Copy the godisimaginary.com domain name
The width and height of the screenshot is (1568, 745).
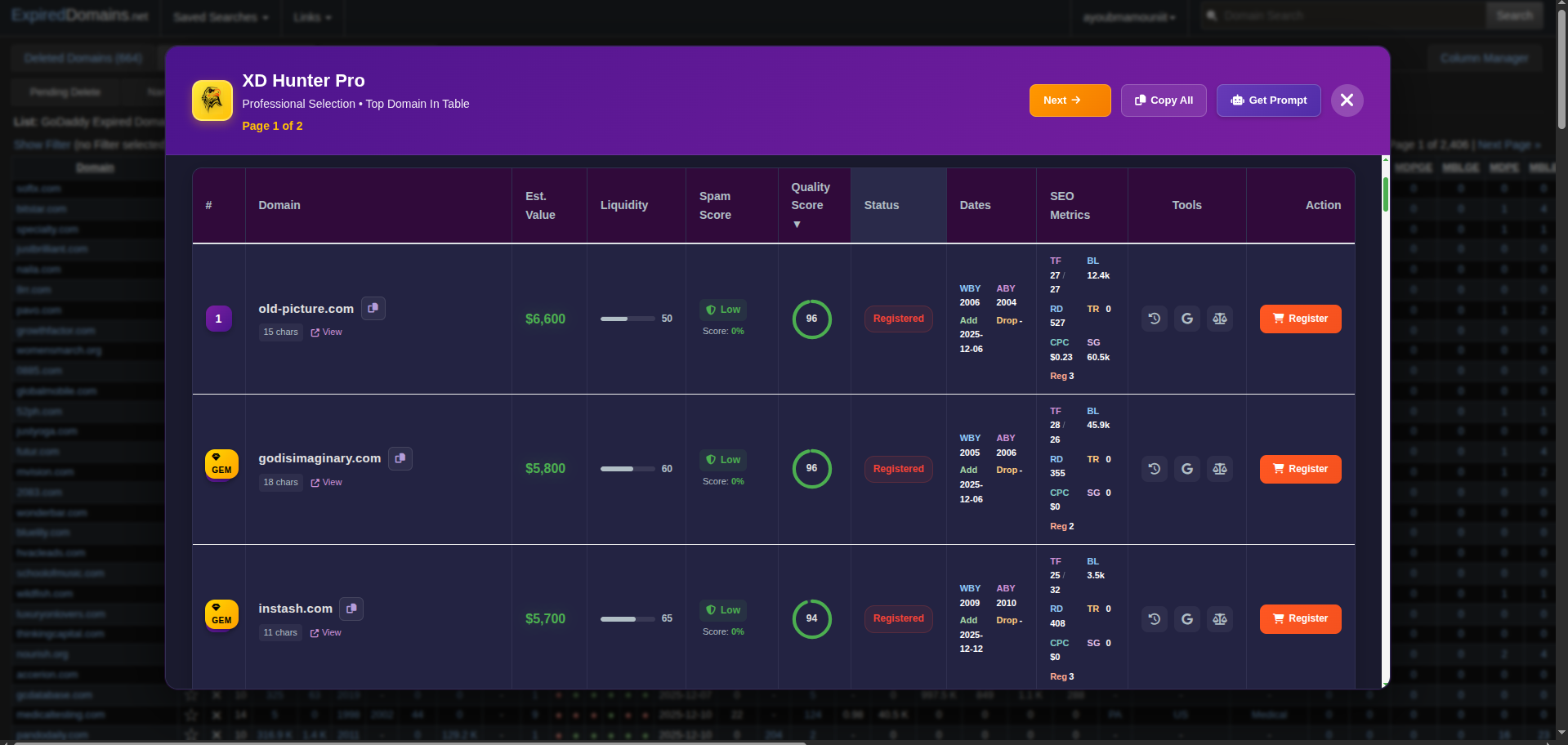400,458
